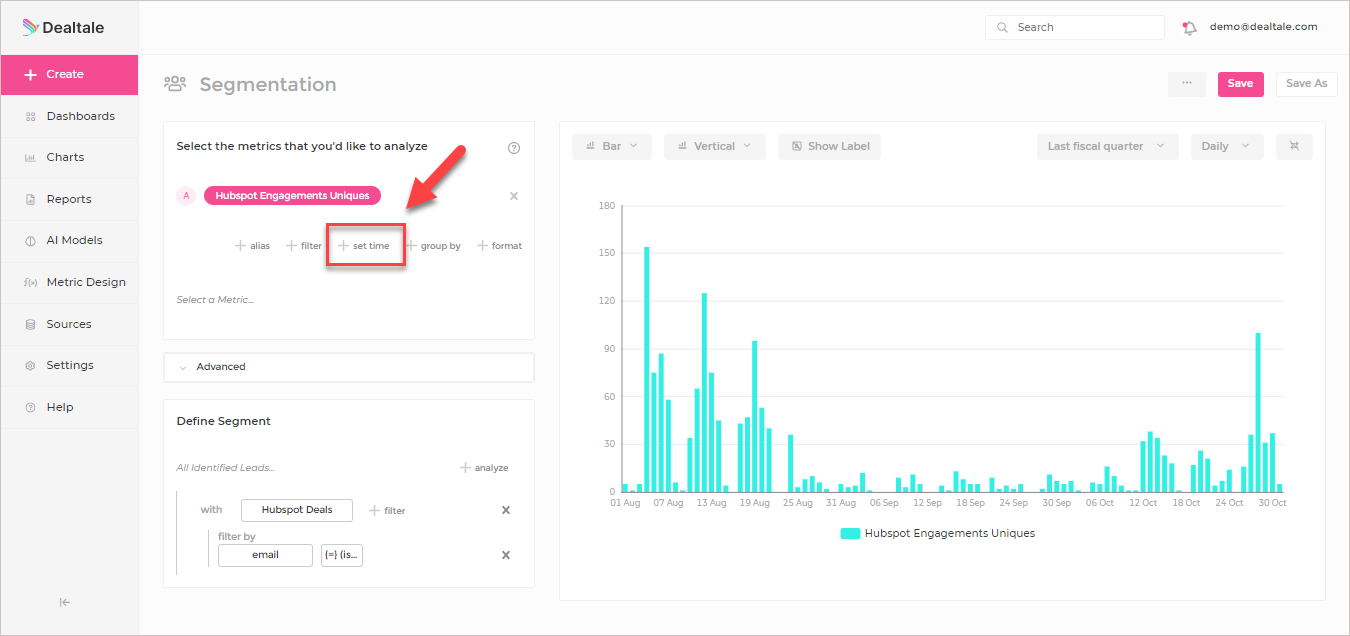The width and height of the screenshot is (1350, 636).
Task: Open the Daily granularity dropdown
Action: [1227, 146]
